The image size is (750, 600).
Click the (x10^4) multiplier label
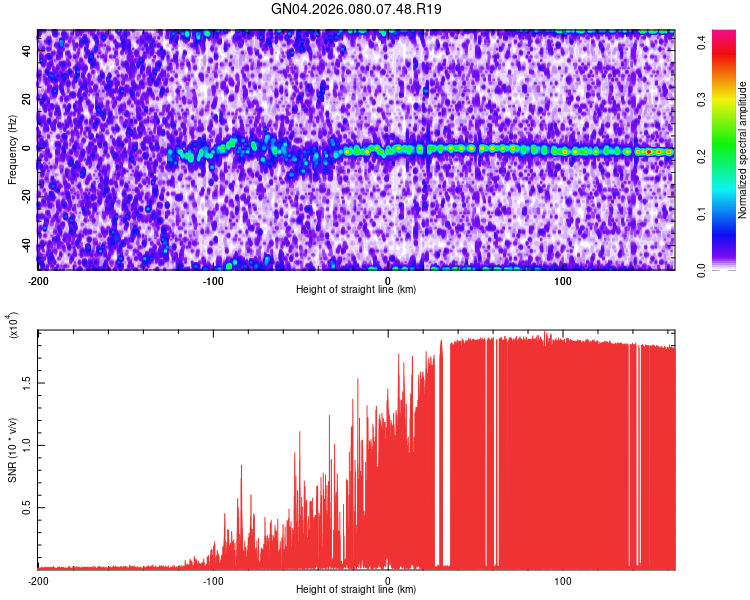coord(12,326)
